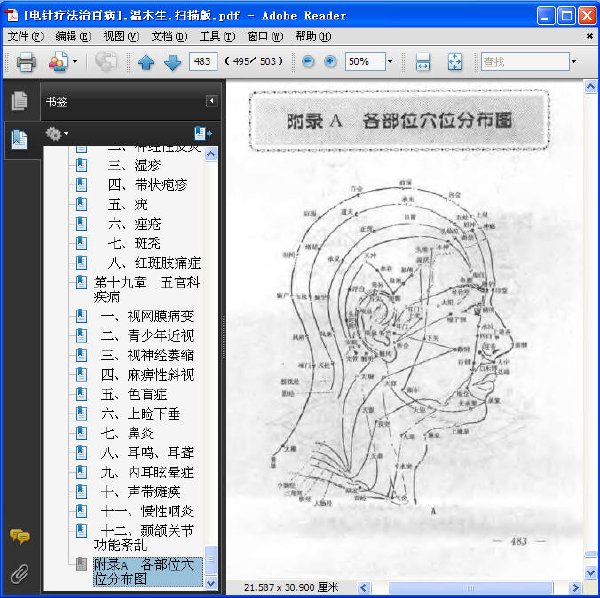Select bookmark 十、声带瘫痪
Screen dimensions: 600x598
click(140, 492)
